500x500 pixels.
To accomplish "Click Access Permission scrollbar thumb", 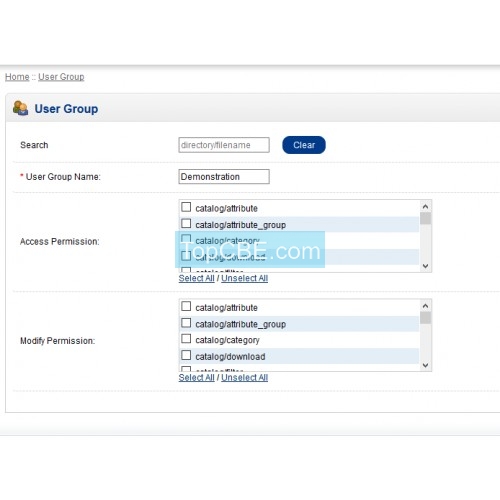I will [425, 218].
